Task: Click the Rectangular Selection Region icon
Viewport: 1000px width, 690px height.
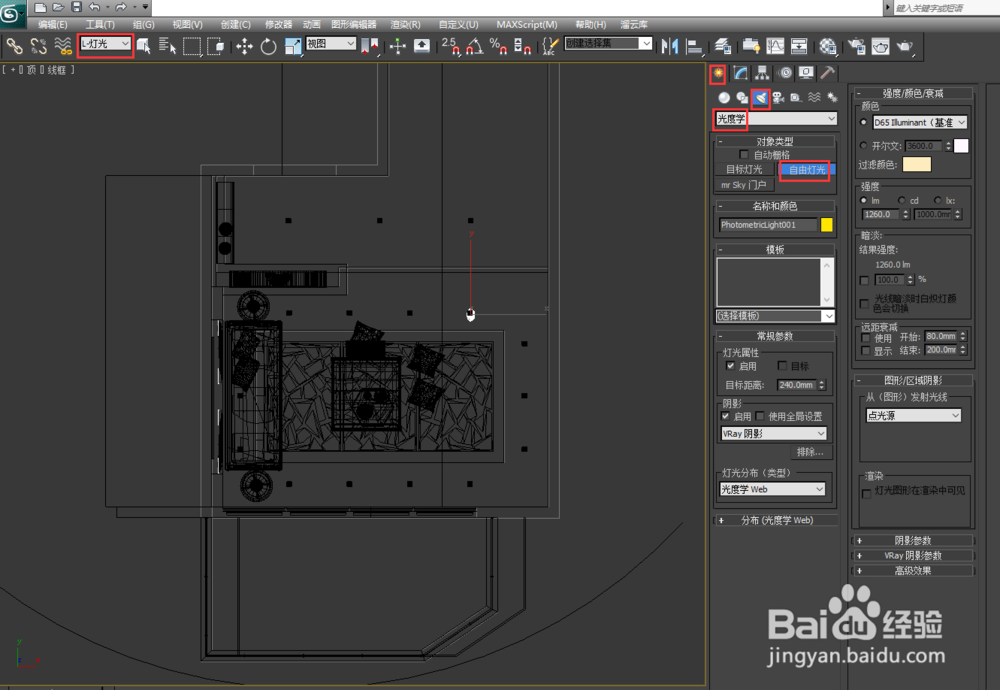Action: 191,46
